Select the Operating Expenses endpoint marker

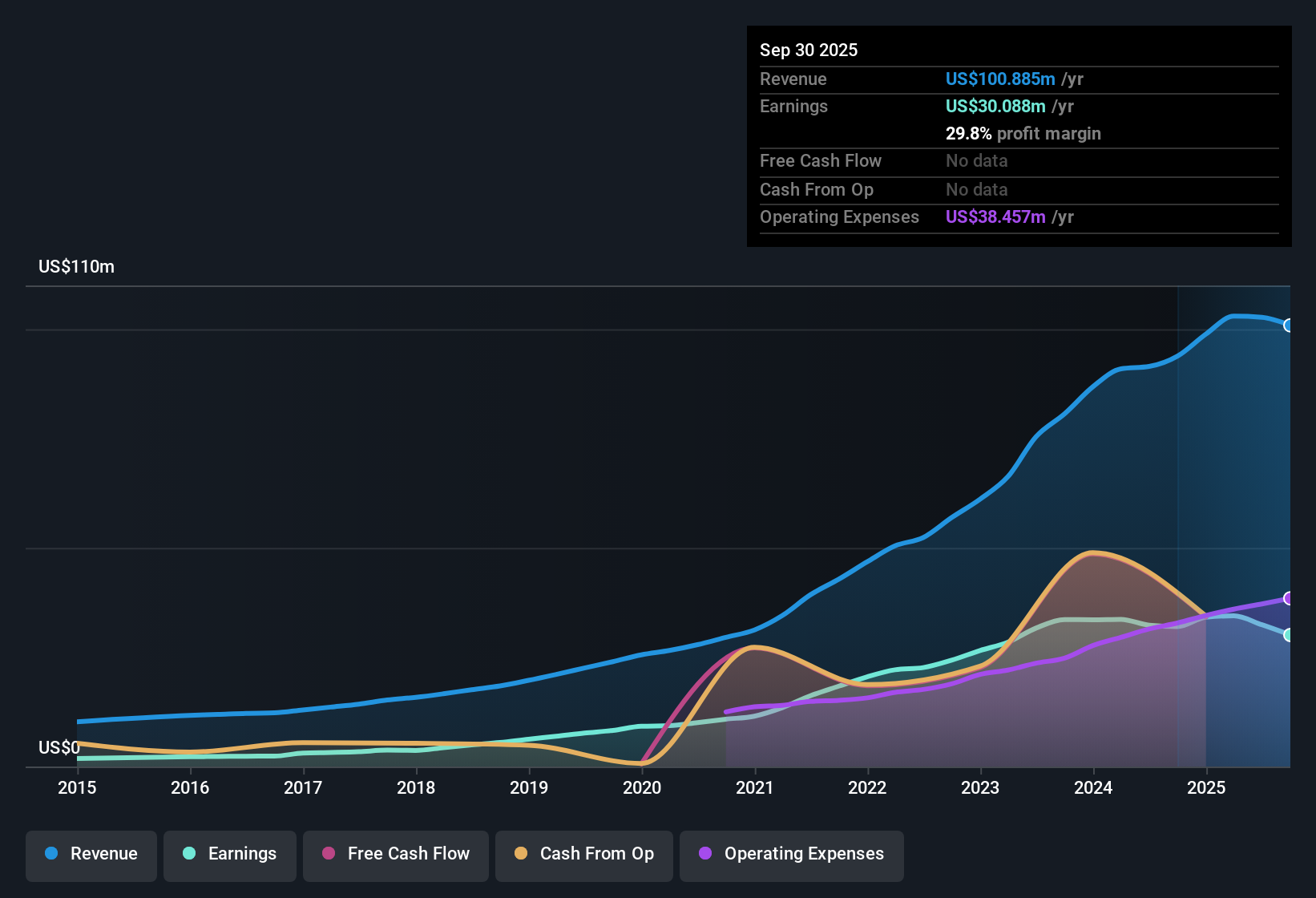tap(1289, 598)
